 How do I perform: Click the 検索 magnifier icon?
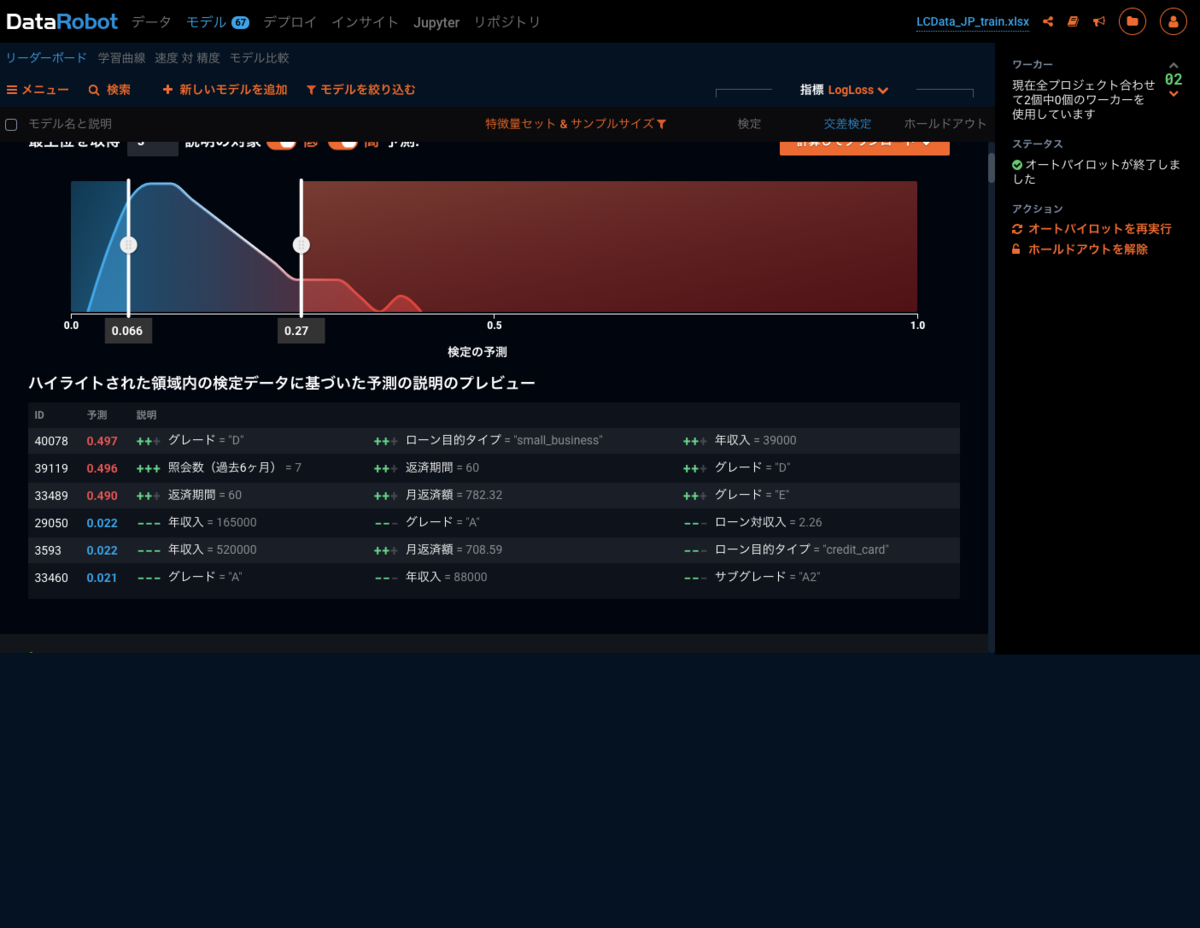94,90
